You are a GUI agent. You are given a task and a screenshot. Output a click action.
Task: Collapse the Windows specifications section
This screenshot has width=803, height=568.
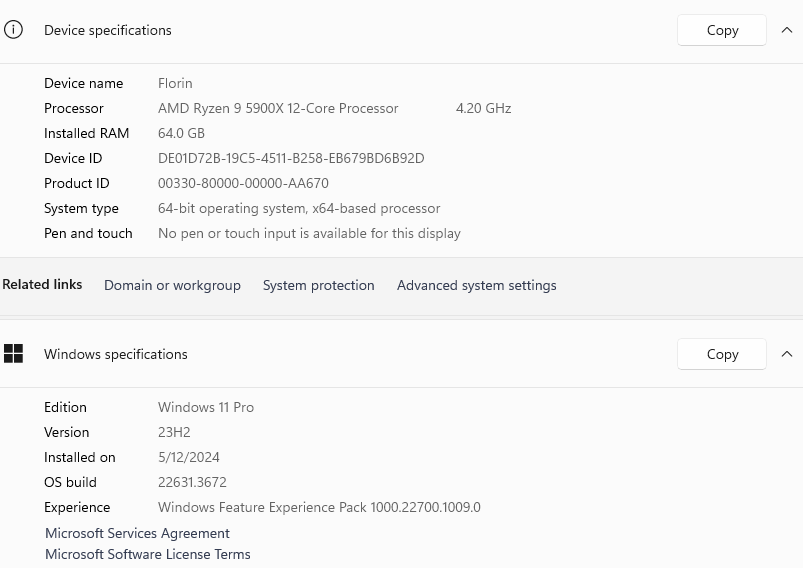tap(786, 354)
